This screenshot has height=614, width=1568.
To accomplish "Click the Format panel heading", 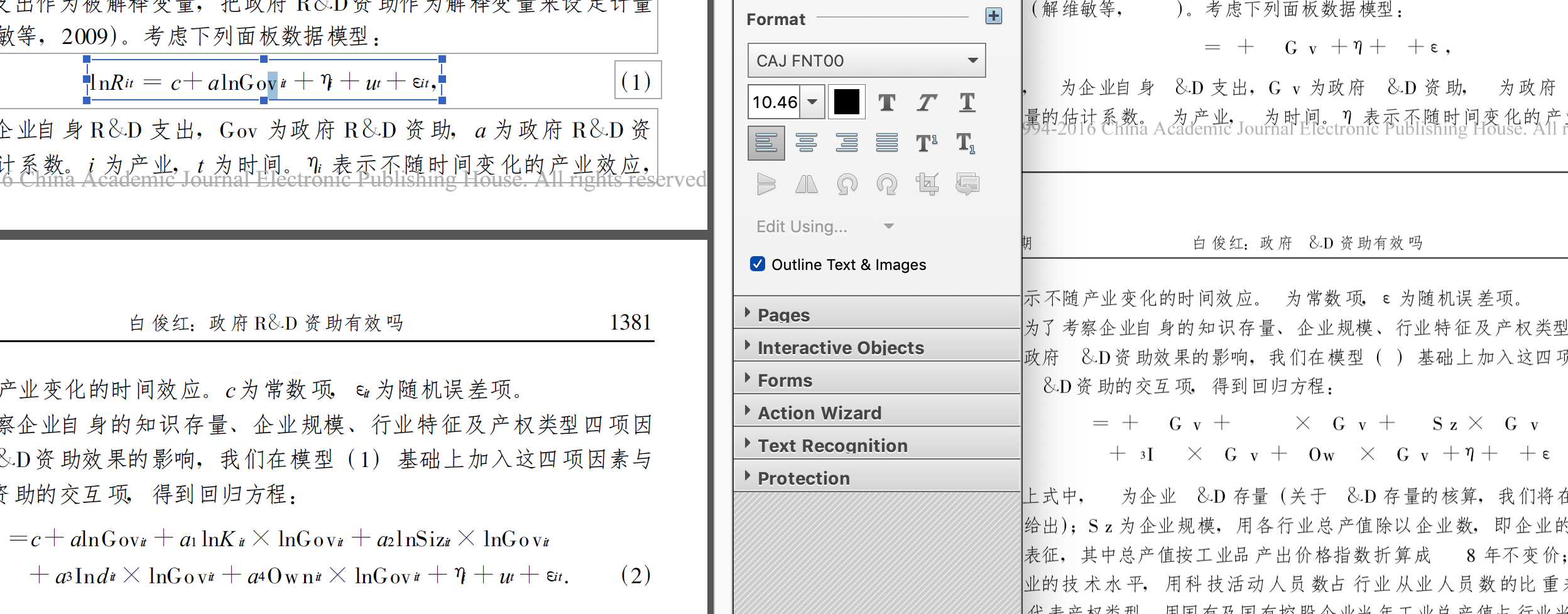I will (776, 19).
